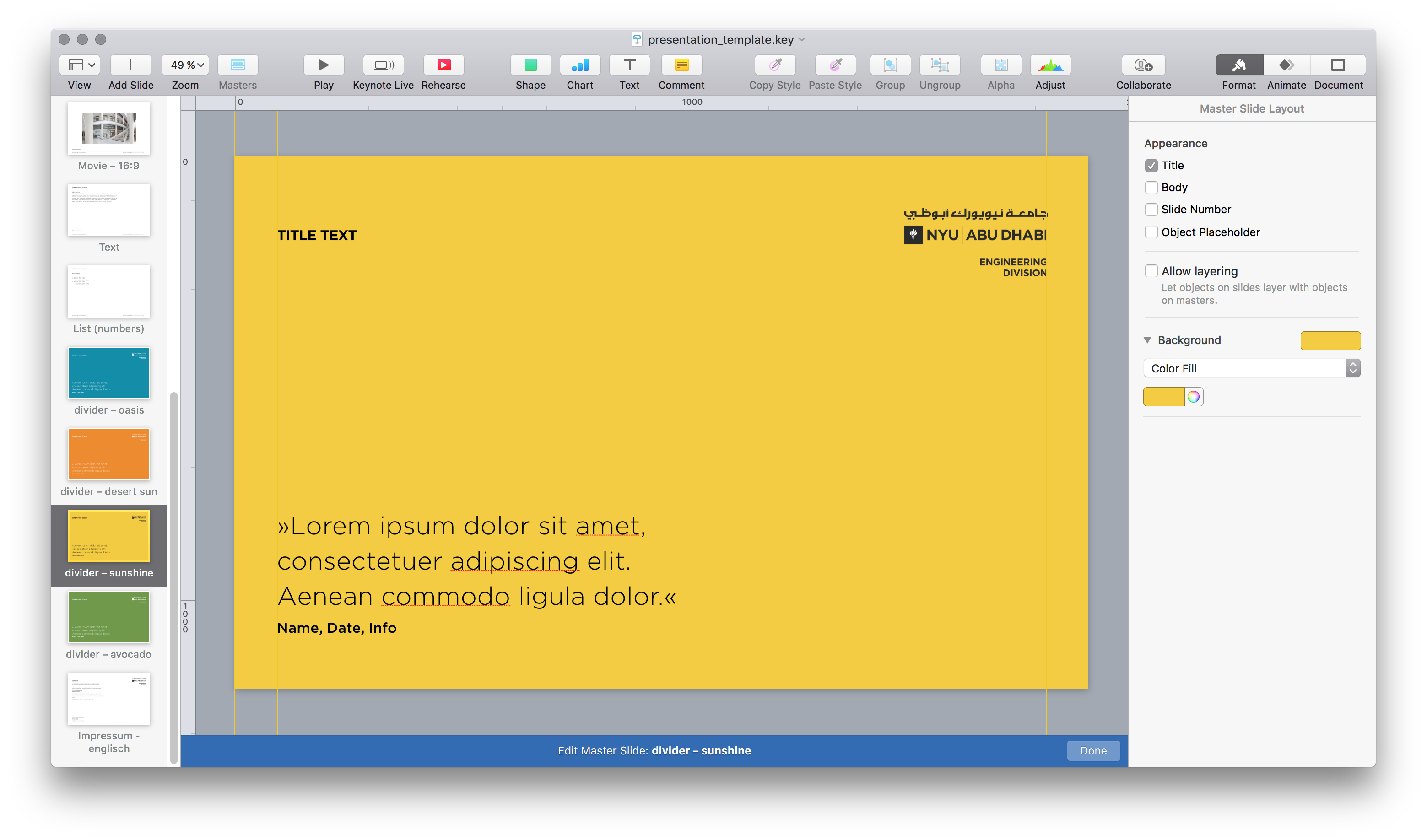
Task: Open Keynote Live from toolbar
Action: [383, 65]
